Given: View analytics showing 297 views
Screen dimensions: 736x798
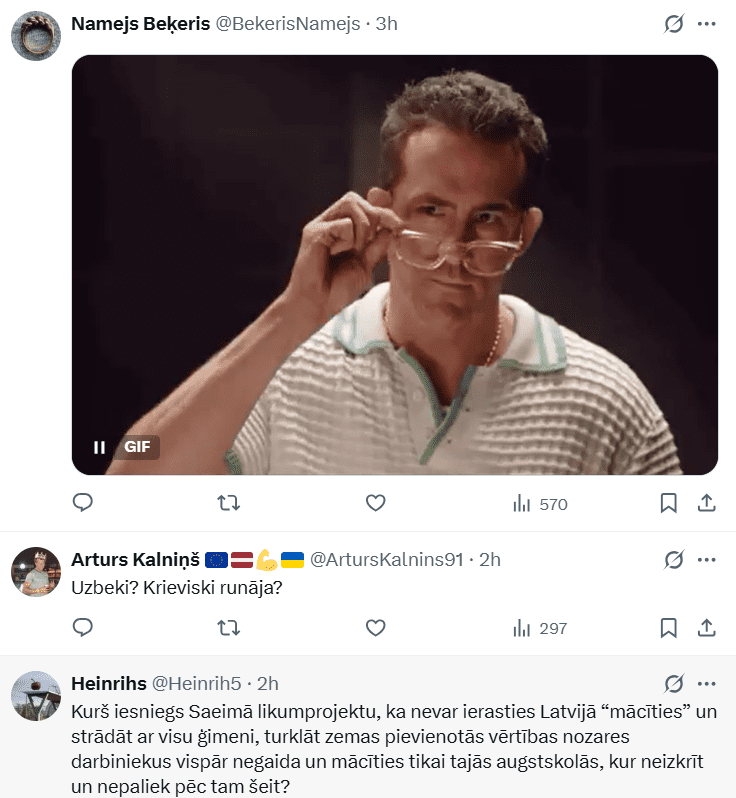Looking at the screenshot, I should (539, 628).
